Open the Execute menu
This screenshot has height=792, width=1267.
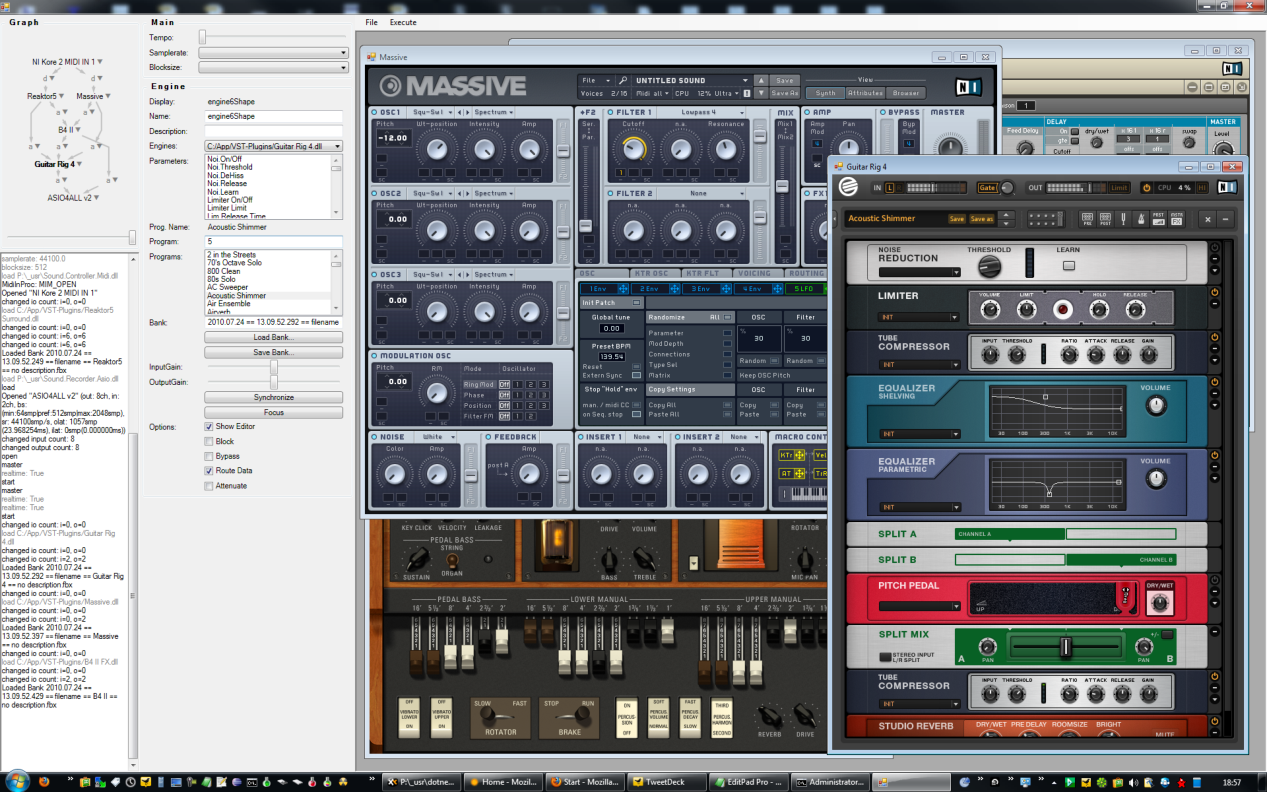[403, 22]
